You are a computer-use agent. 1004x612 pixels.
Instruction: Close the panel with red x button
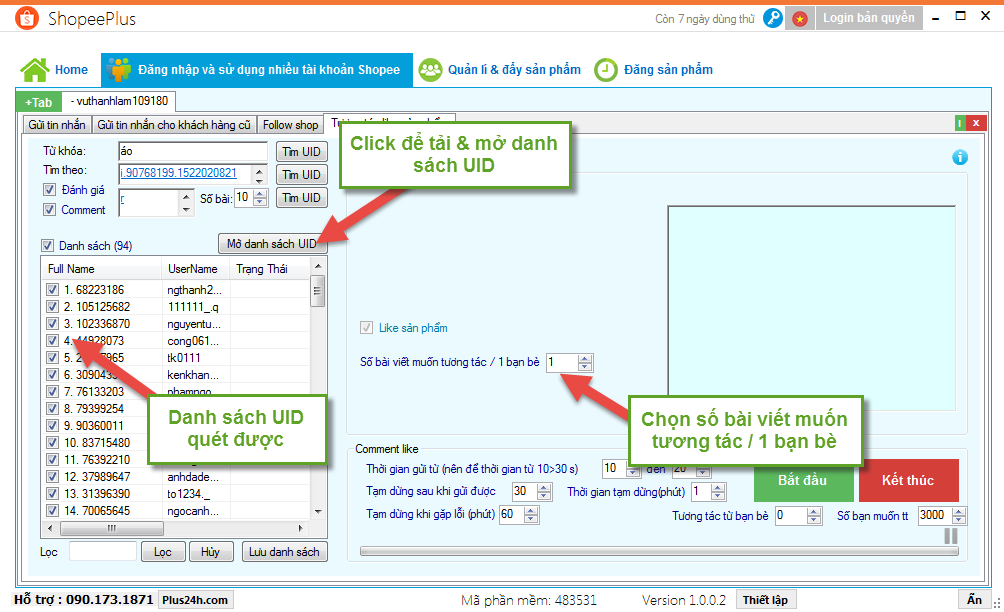[973, 124]
